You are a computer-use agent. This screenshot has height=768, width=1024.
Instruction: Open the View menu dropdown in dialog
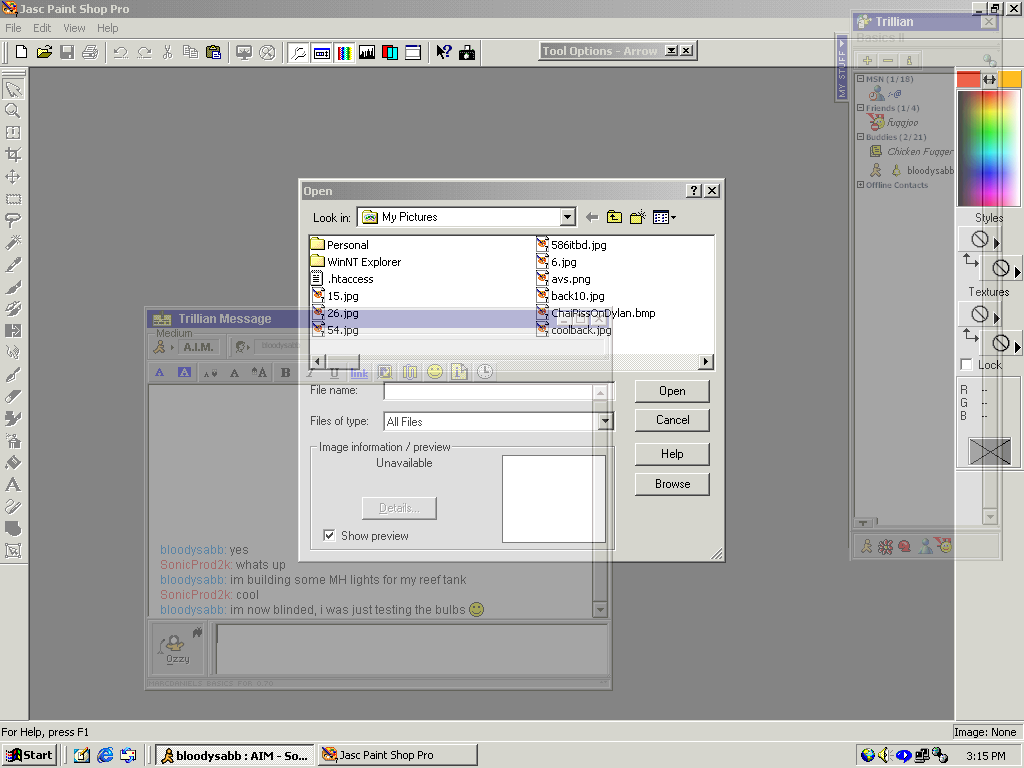(x=665, y=217)
